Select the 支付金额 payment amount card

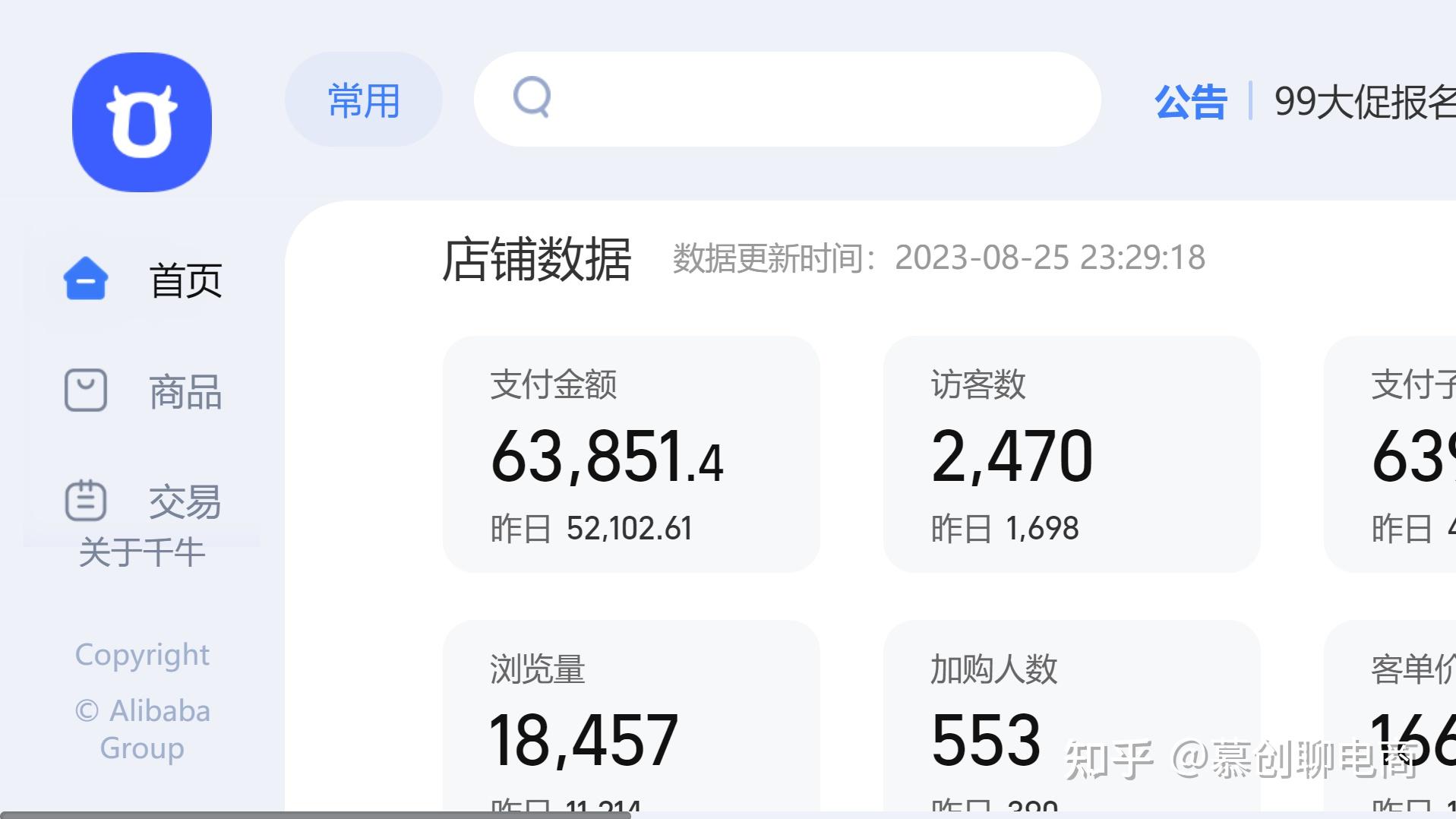click(x=632, y=454)
